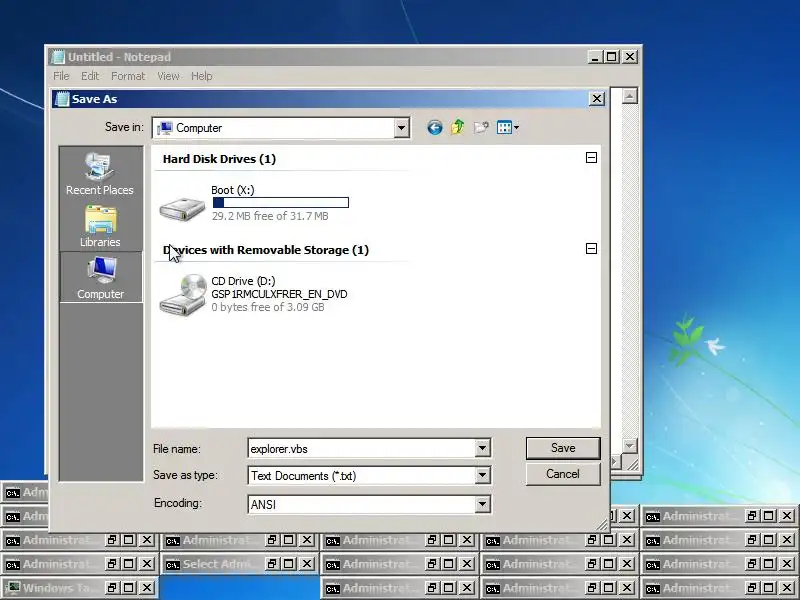This screenshot has height=600, width=800.
Task: Open the Encoding dropdown
Action: coord(482,505)
